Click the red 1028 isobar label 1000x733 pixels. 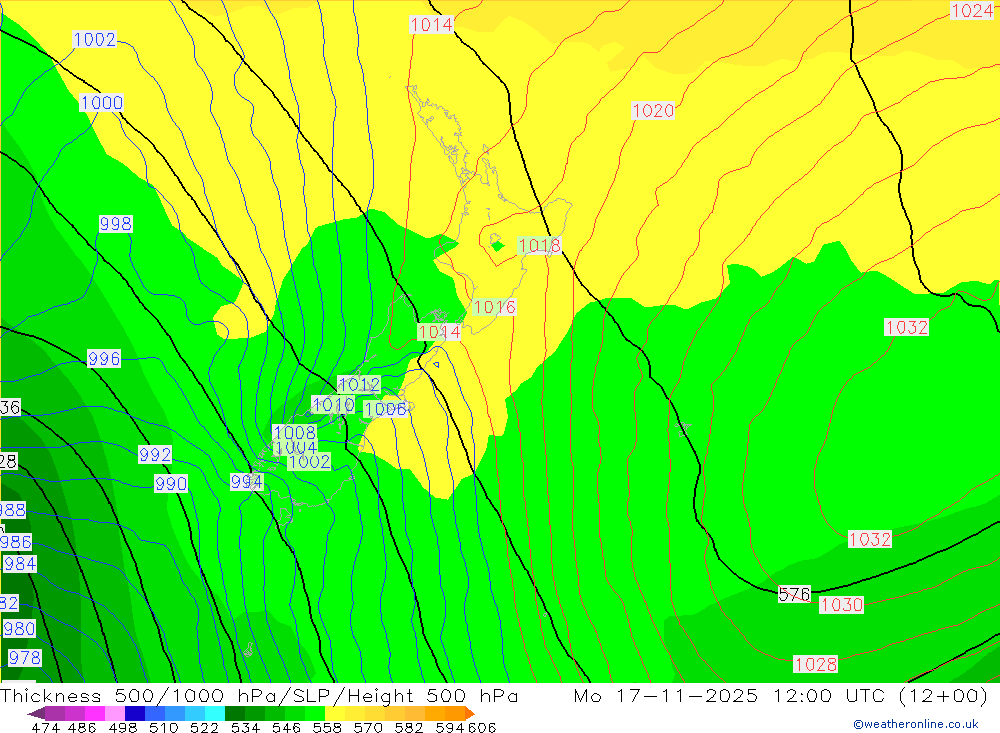tap(816, 665)
